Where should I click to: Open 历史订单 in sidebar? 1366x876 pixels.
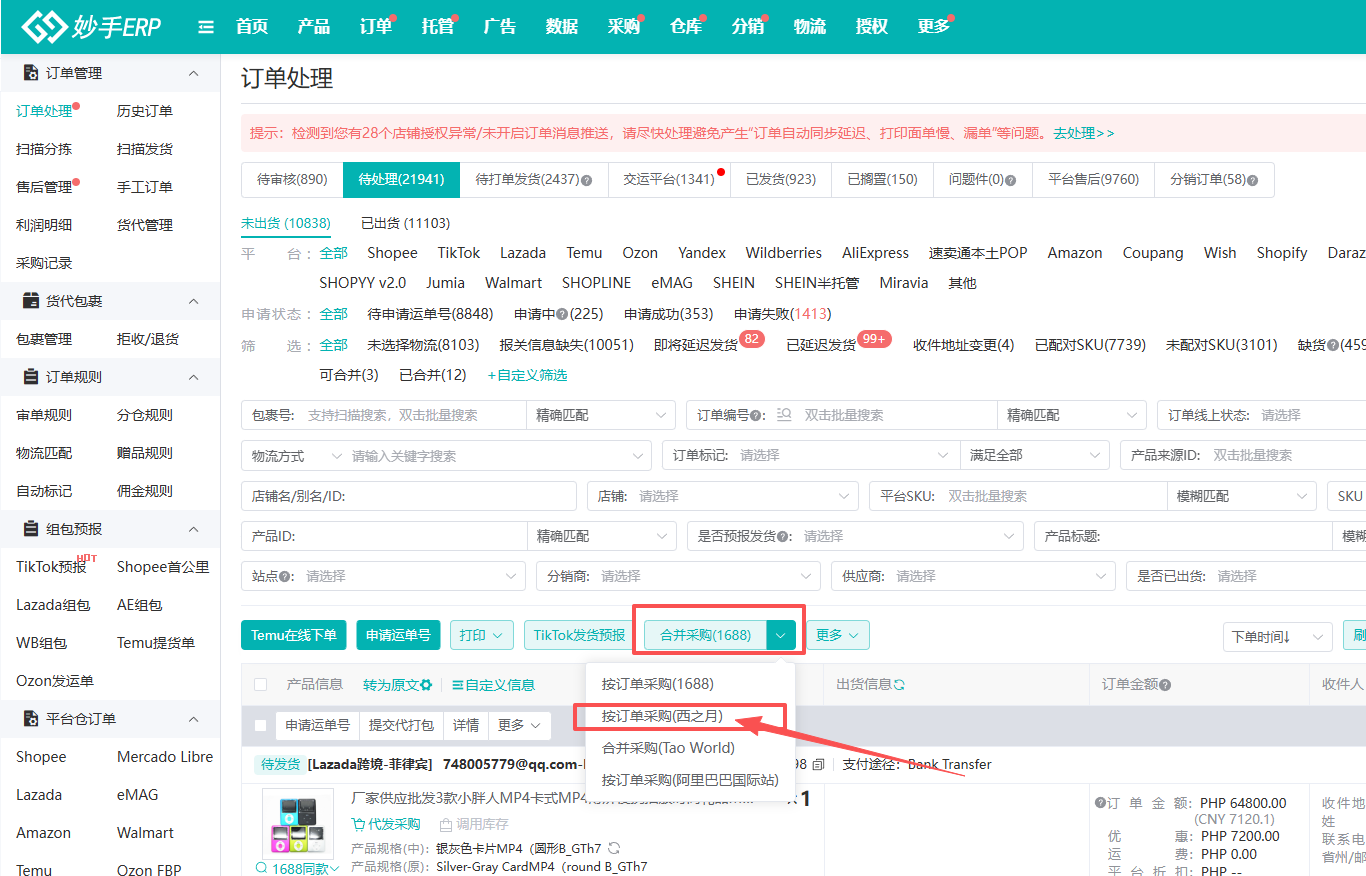(145, 111)
